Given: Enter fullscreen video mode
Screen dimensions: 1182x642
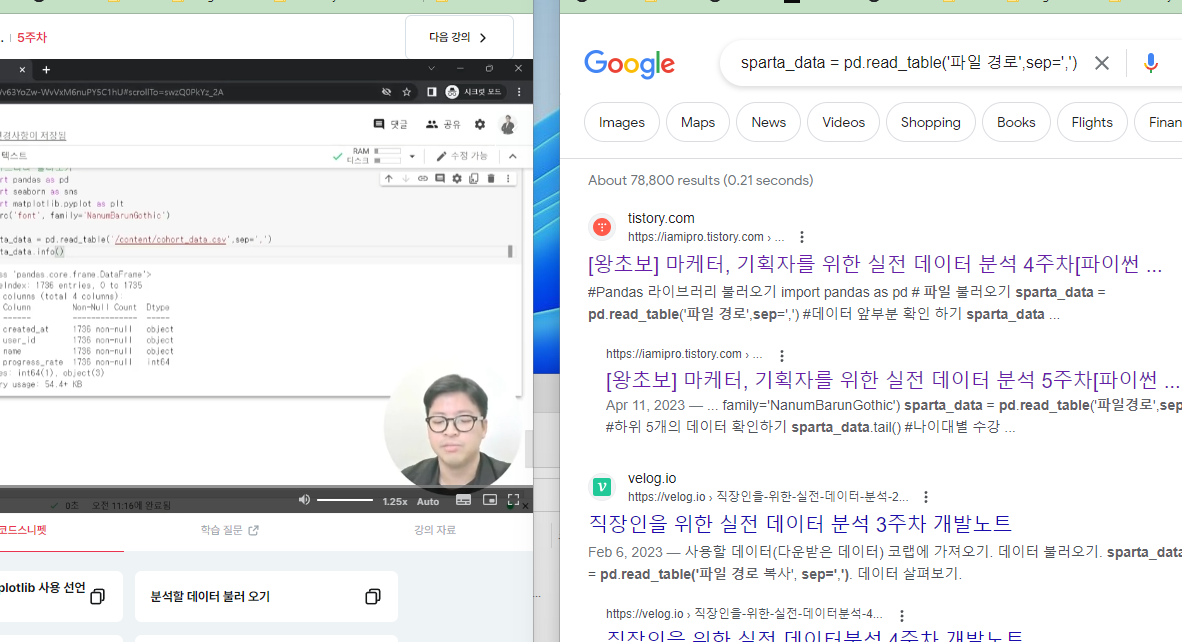Looking at the screenshot, I should (x=513, y=500).
